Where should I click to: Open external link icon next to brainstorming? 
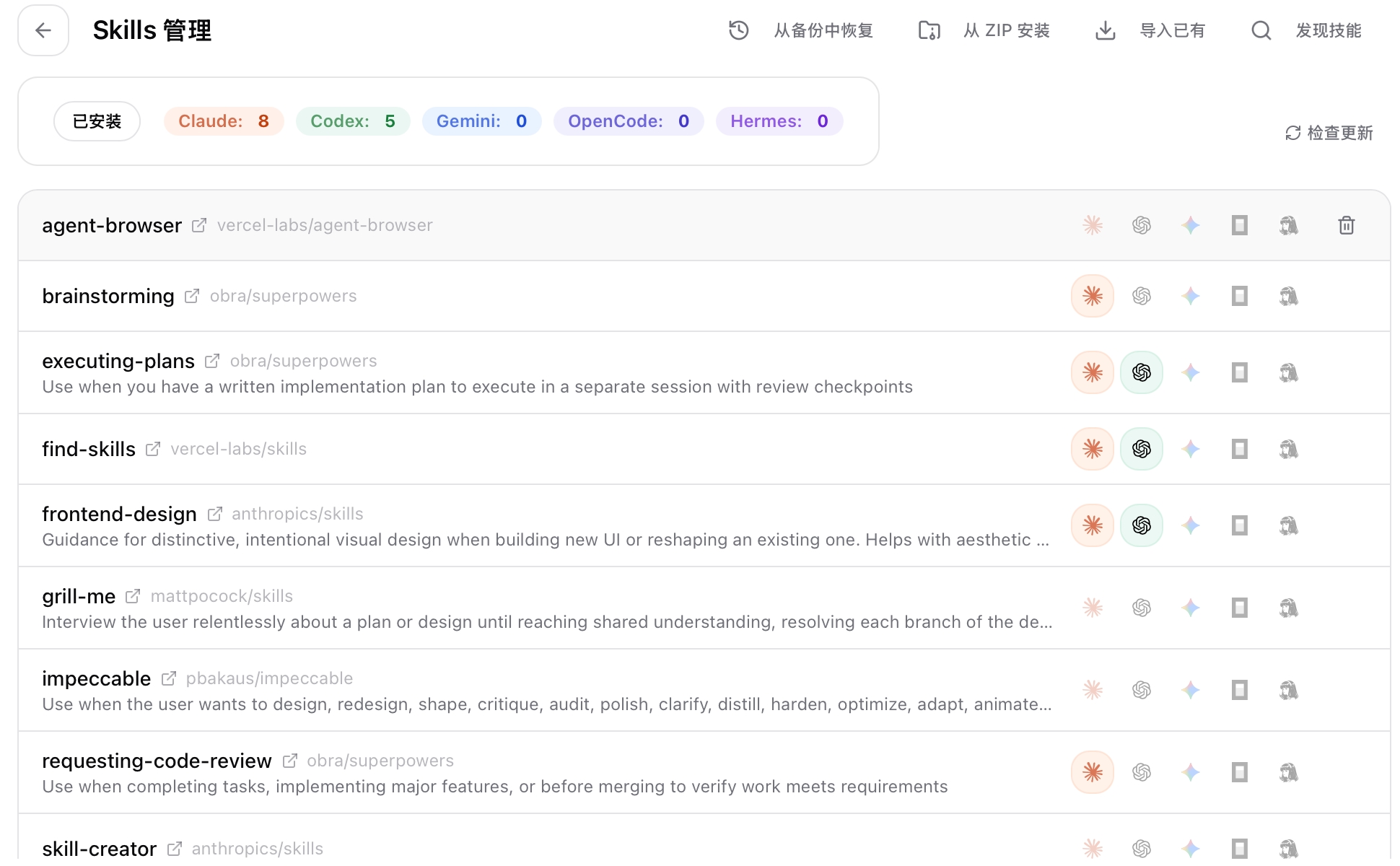click(x=192, y=296)
